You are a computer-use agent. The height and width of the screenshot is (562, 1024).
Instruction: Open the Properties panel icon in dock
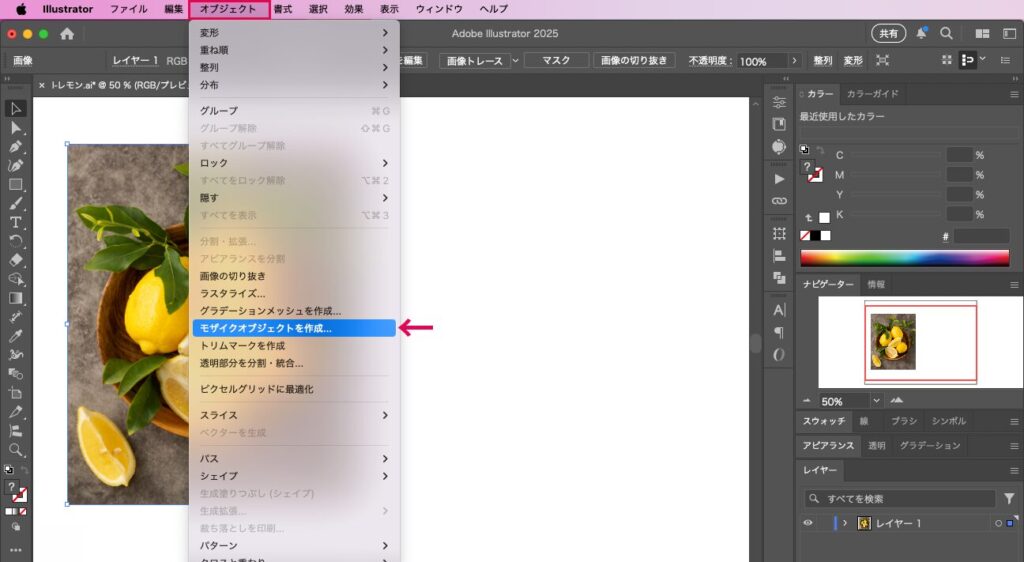tap(779, 102)
